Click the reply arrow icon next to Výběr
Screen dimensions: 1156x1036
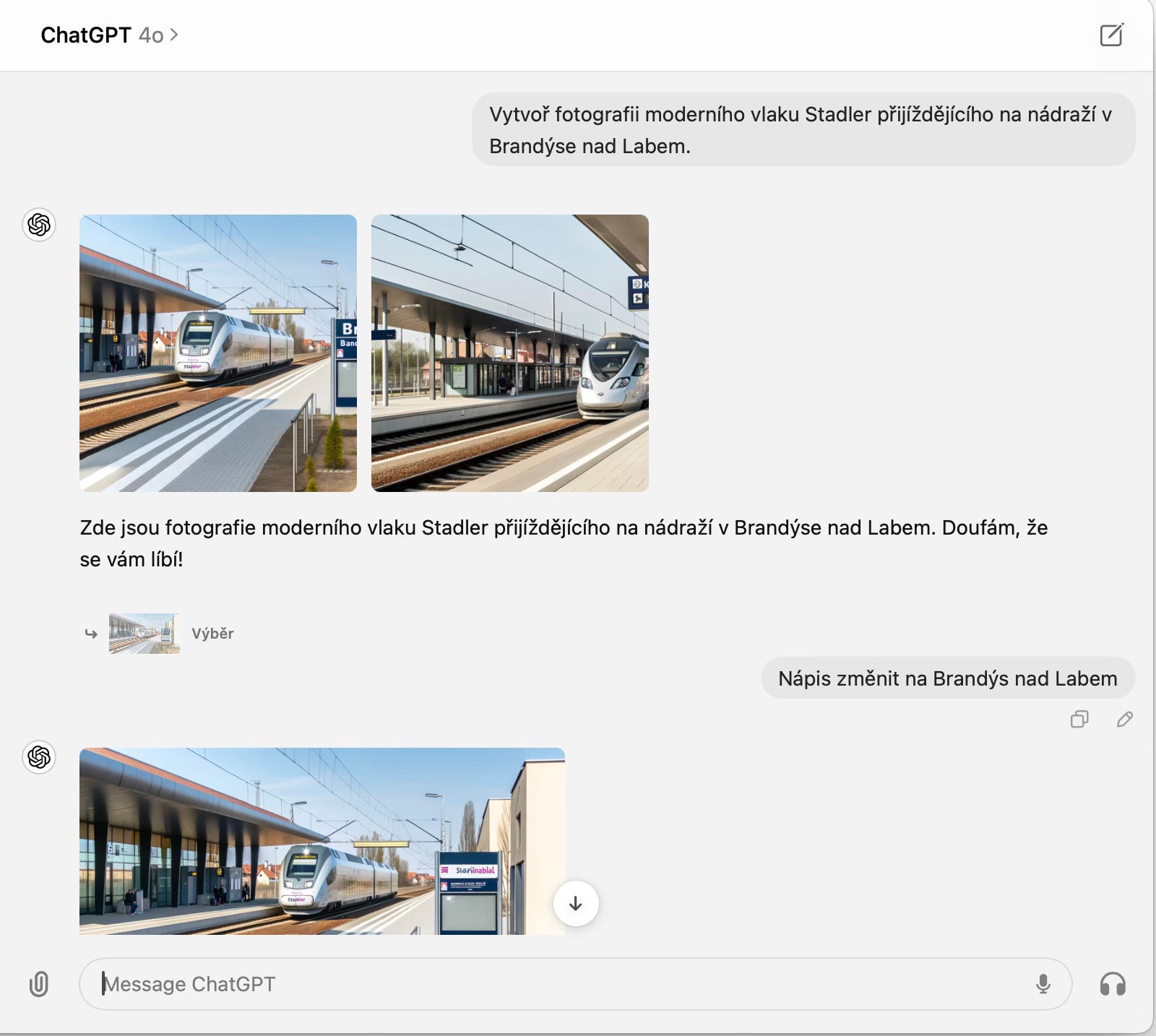click(91, 634)
